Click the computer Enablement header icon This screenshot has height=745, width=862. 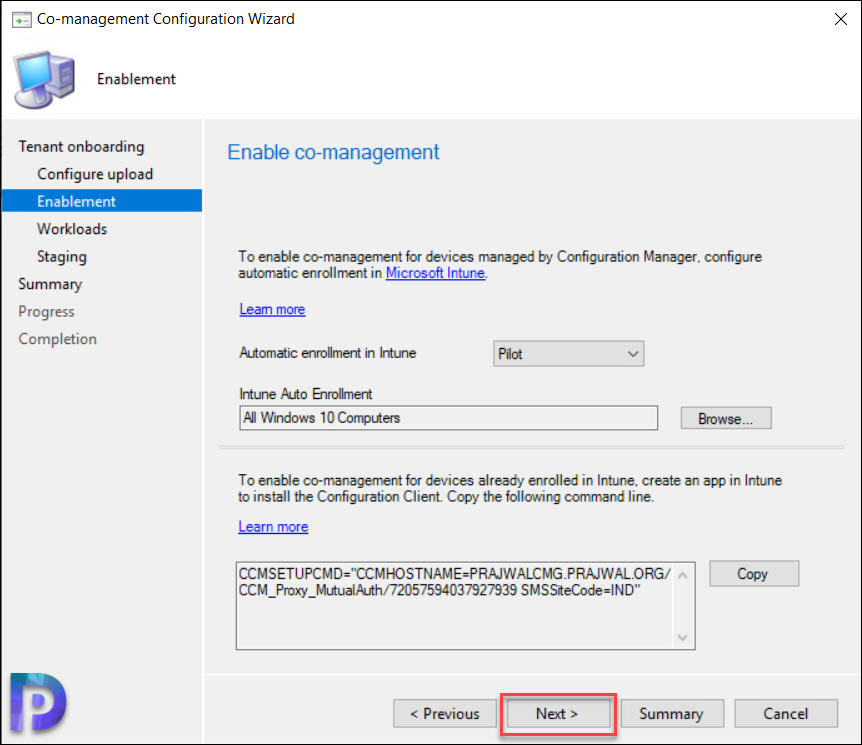click(x=44, y=80)
